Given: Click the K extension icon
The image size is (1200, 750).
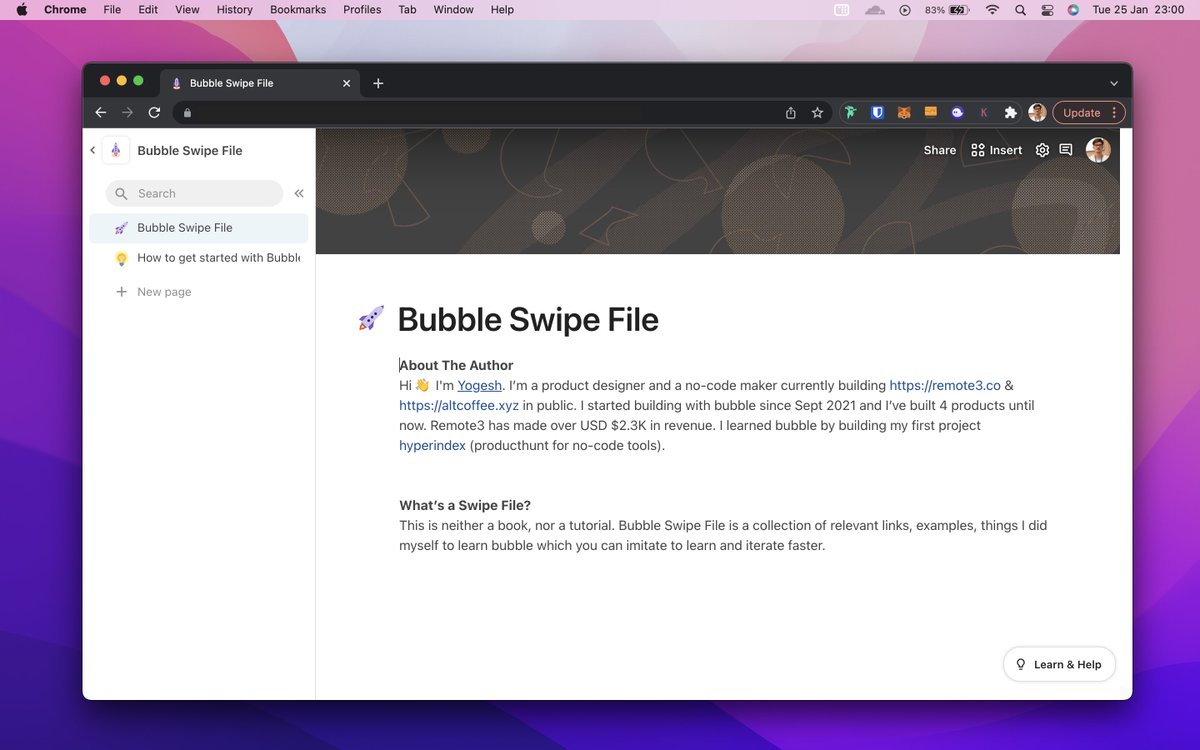Looking at the screenshot, I should (984, 113).
